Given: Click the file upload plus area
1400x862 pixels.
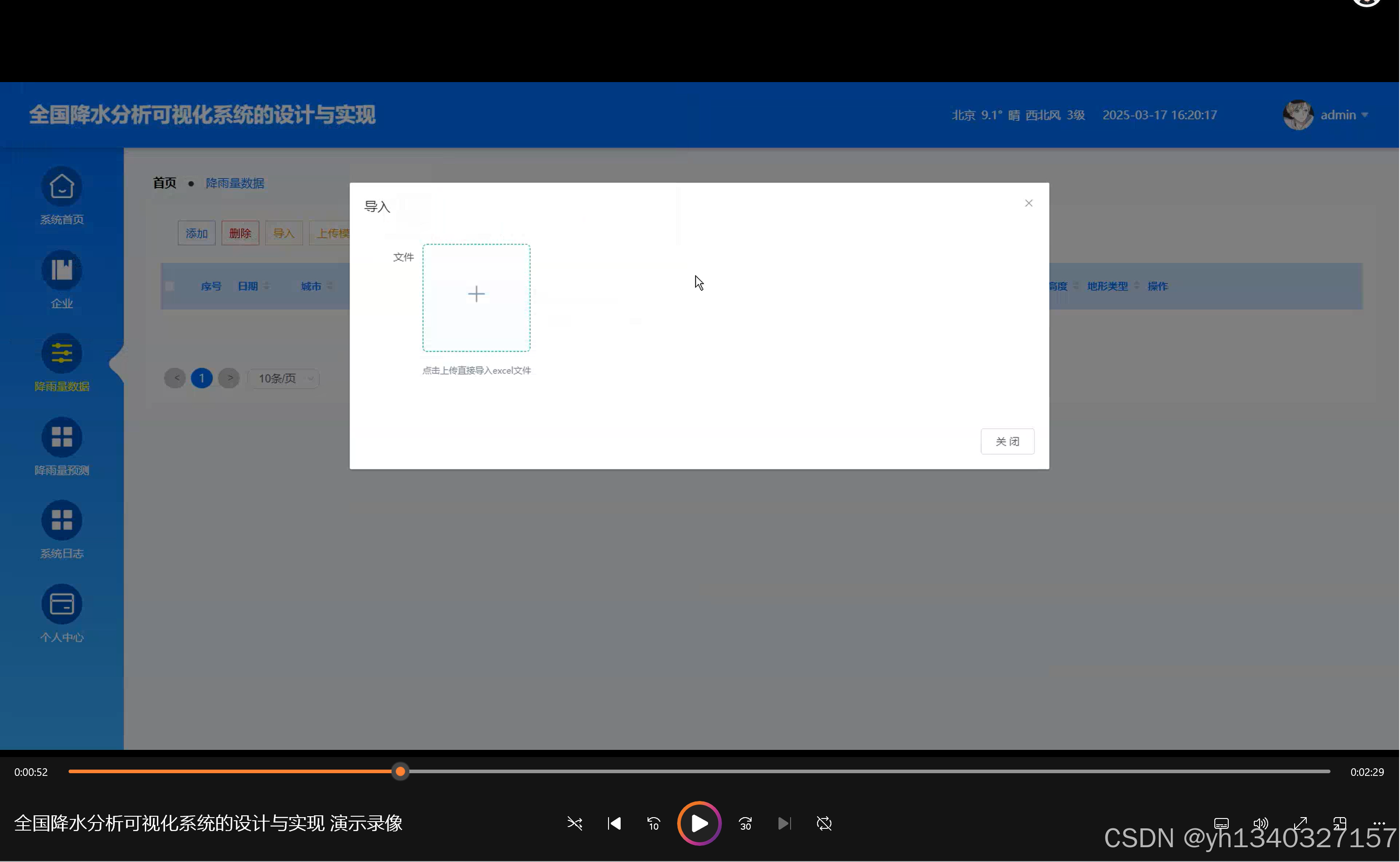Looking at the screenshot, I should click(477, 295).
